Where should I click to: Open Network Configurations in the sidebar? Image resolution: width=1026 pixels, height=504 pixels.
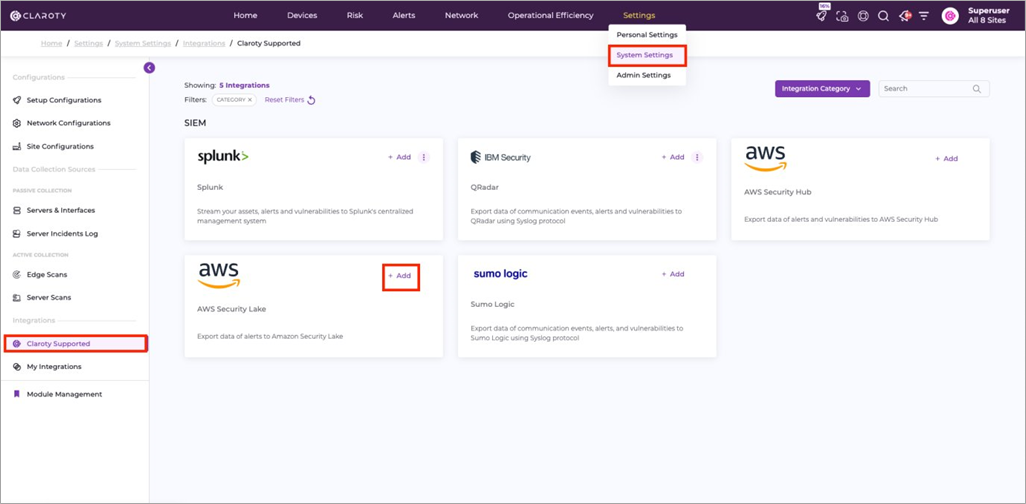tap(69, 123)
